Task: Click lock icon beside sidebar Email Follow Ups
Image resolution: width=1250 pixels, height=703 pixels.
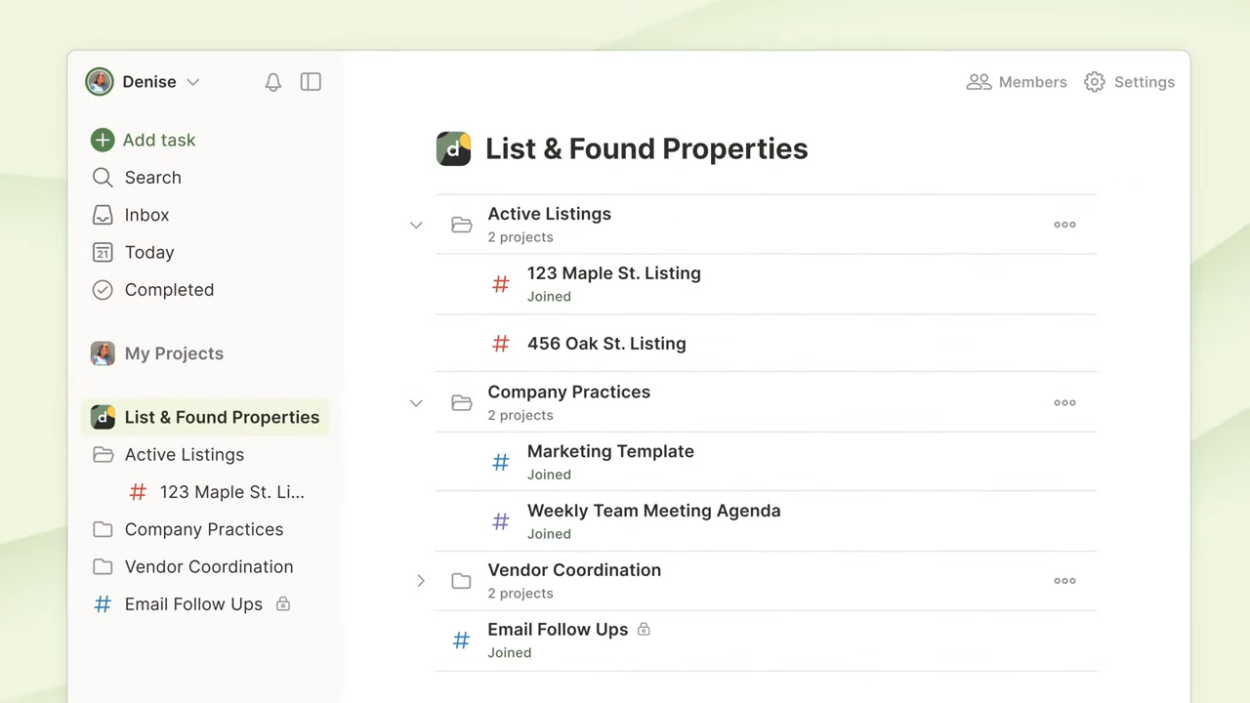Action: [283, 604]
